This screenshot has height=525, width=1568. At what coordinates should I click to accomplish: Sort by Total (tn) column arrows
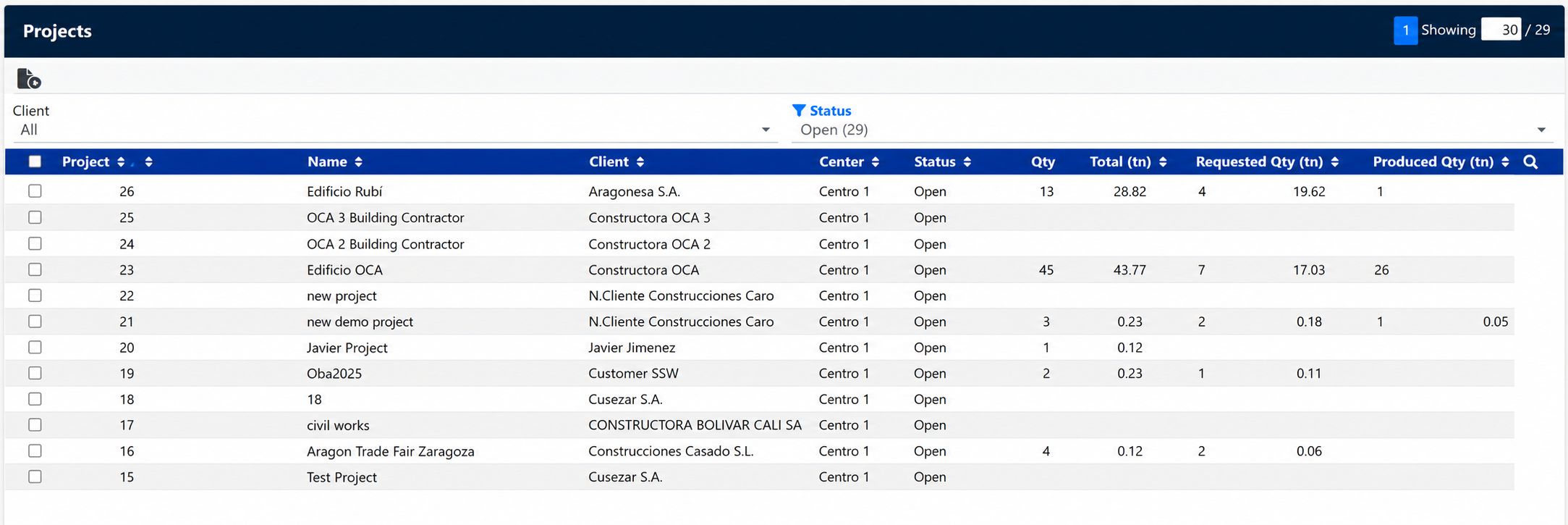(x=1163, y=162)
